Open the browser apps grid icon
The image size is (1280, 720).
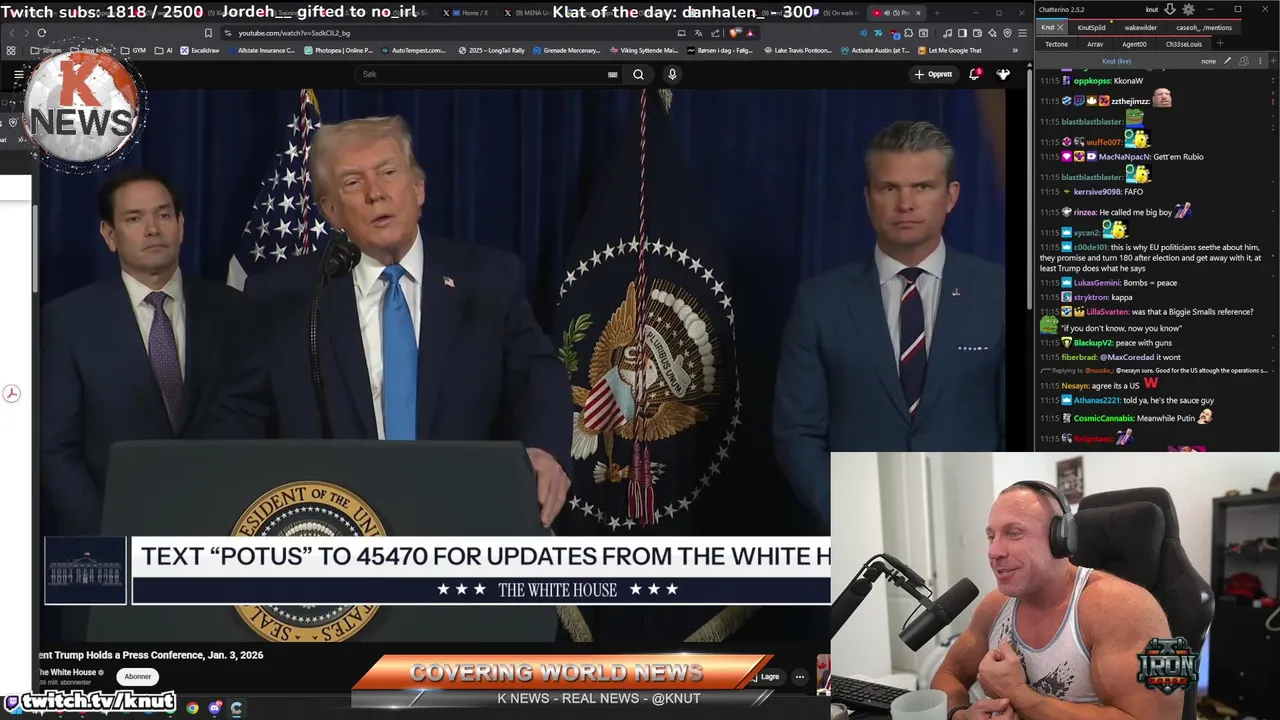(10, 50)
